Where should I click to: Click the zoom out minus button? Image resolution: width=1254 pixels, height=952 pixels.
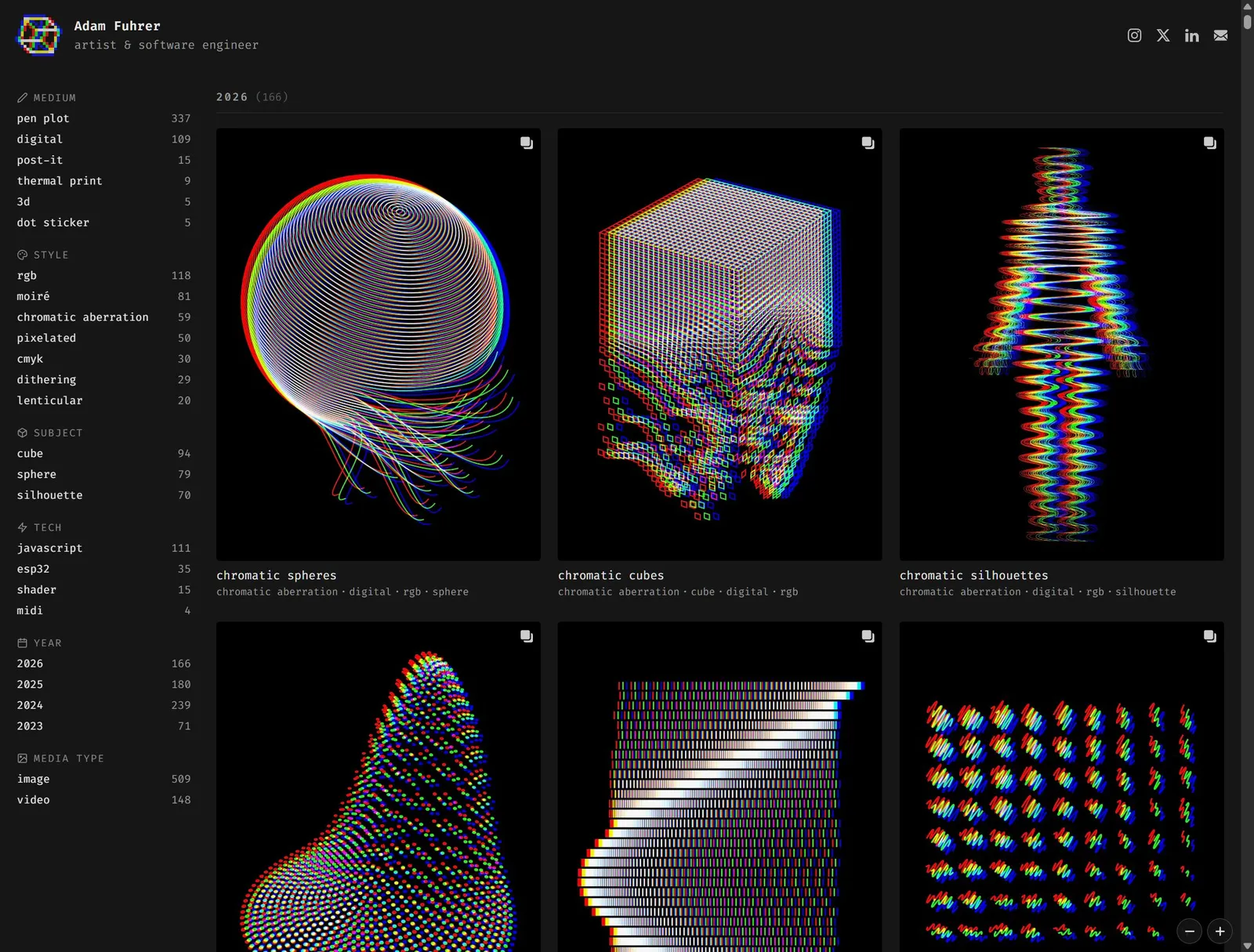[1190, 931]
